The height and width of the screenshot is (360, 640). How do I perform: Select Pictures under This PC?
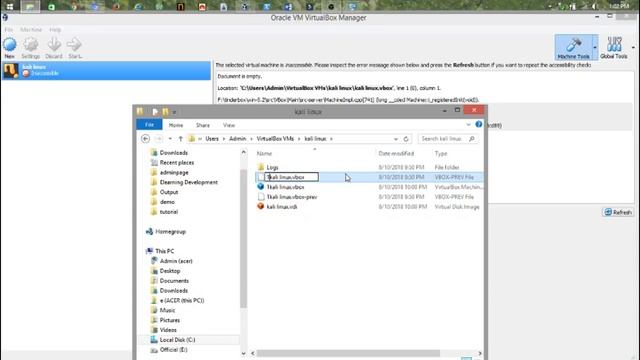coord(169,320)
